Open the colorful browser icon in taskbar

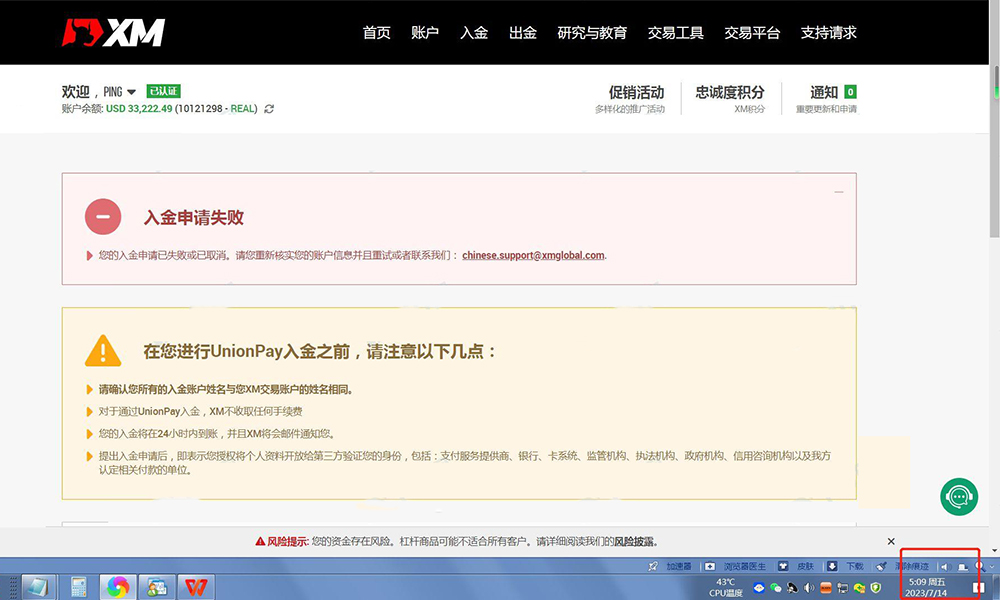118,586
